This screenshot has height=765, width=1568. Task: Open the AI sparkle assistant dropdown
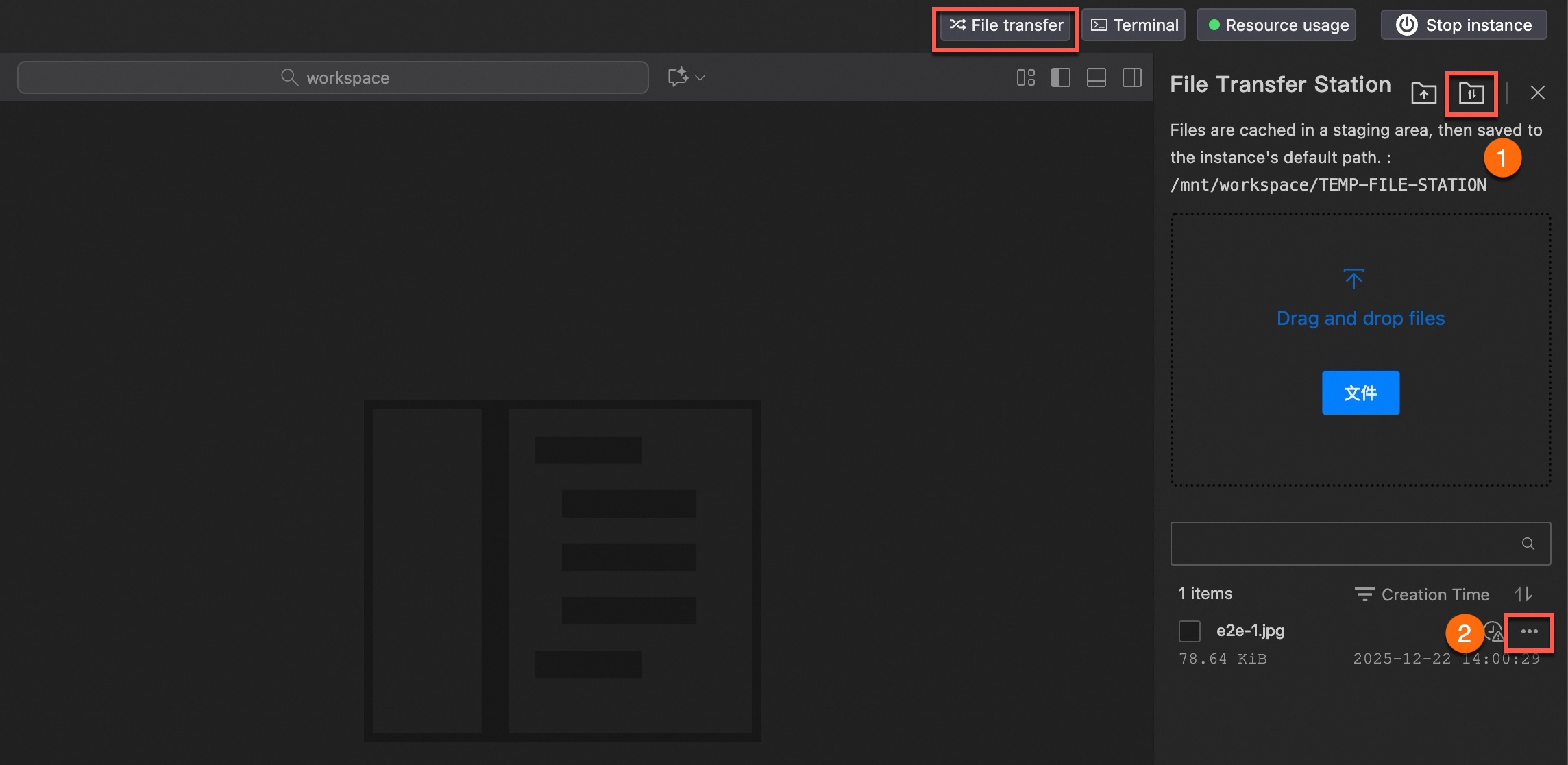(x=686, y=77)
